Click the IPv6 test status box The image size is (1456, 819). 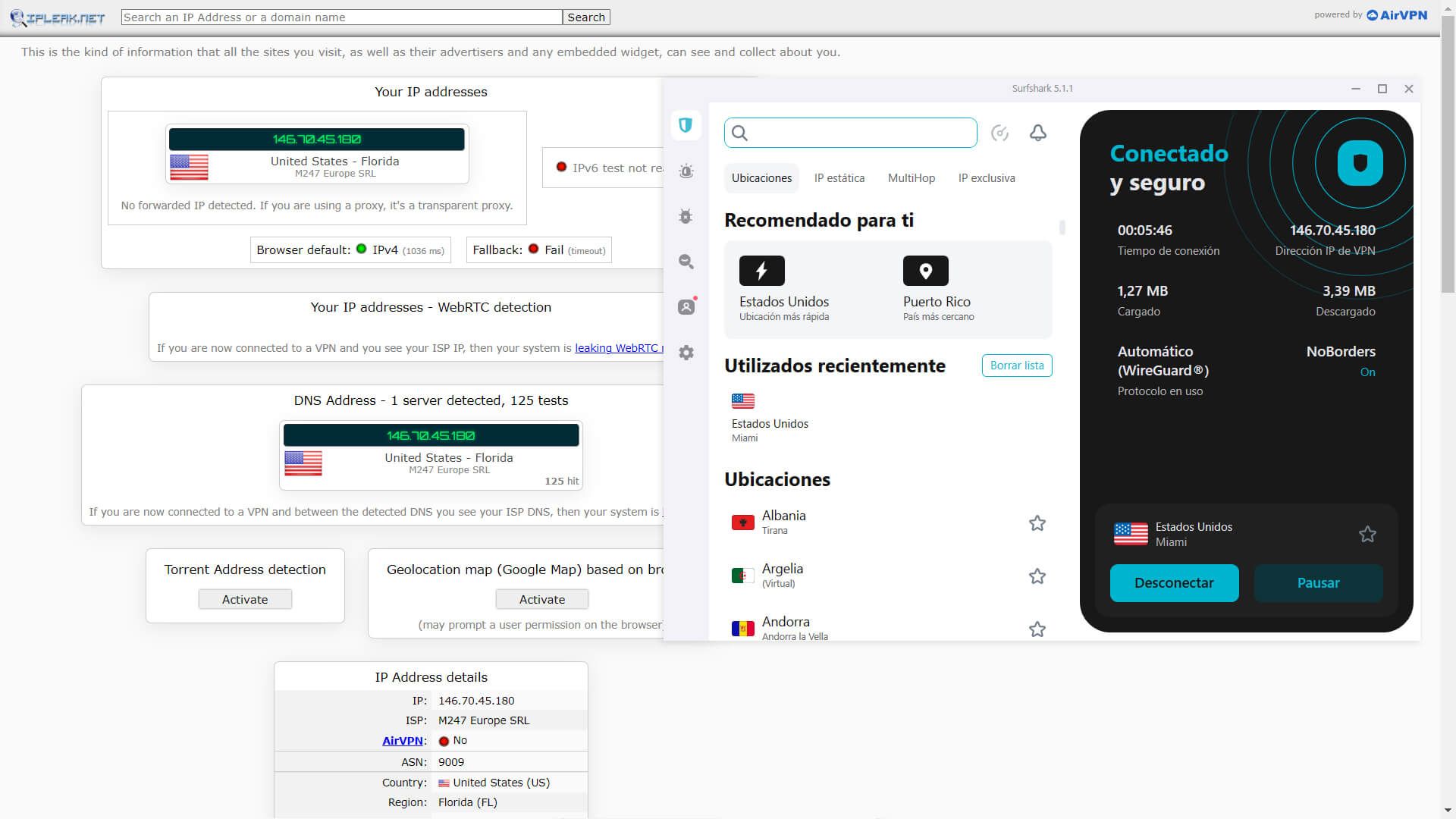[x=604, y=168]
